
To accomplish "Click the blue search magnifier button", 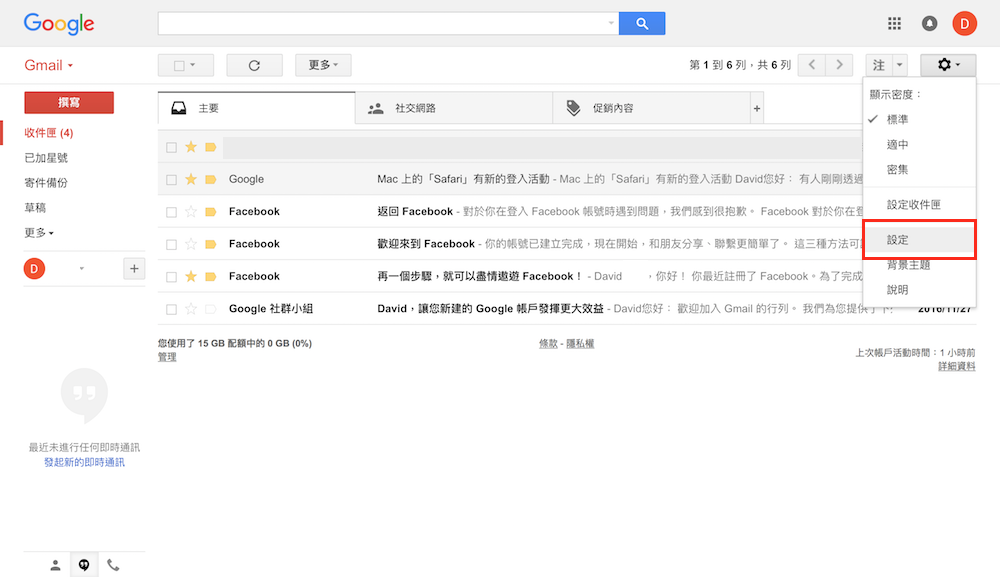I will point(642,23).
